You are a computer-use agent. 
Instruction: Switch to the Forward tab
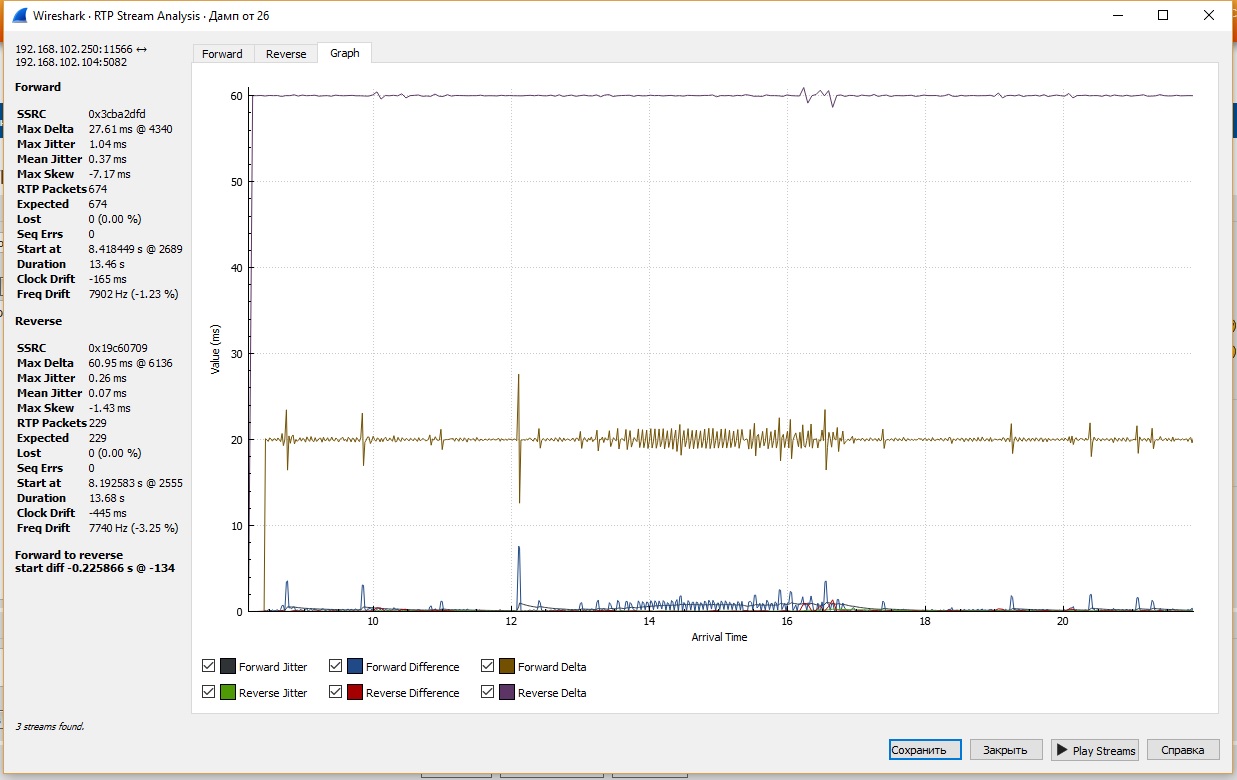click(222, 54)
